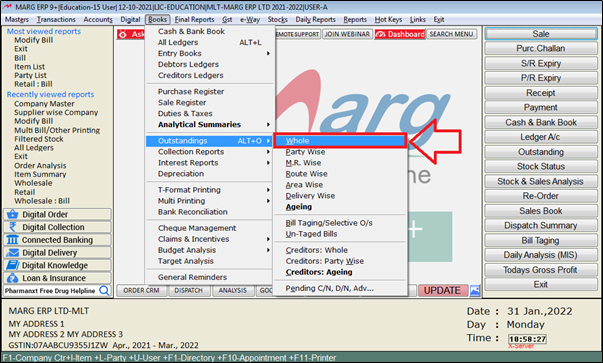
Task: Click the Sale button in right panel
Action: [x=541, y=34]
